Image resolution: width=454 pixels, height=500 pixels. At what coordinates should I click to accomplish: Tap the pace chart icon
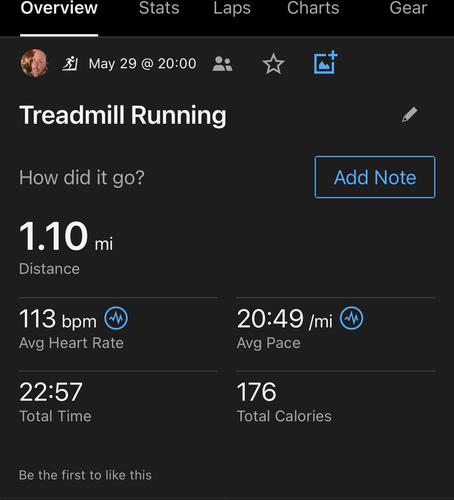point(352,318)
